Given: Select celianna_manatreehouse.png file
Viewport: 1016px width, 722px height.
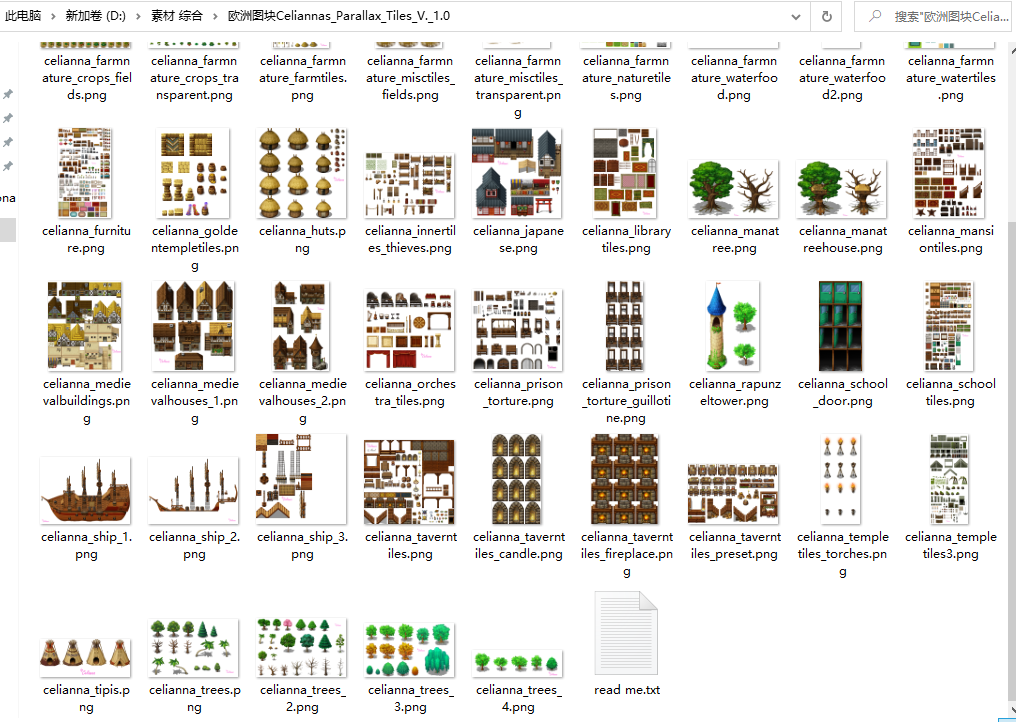Looking at the screenshot, I should [x=842, y=189].
